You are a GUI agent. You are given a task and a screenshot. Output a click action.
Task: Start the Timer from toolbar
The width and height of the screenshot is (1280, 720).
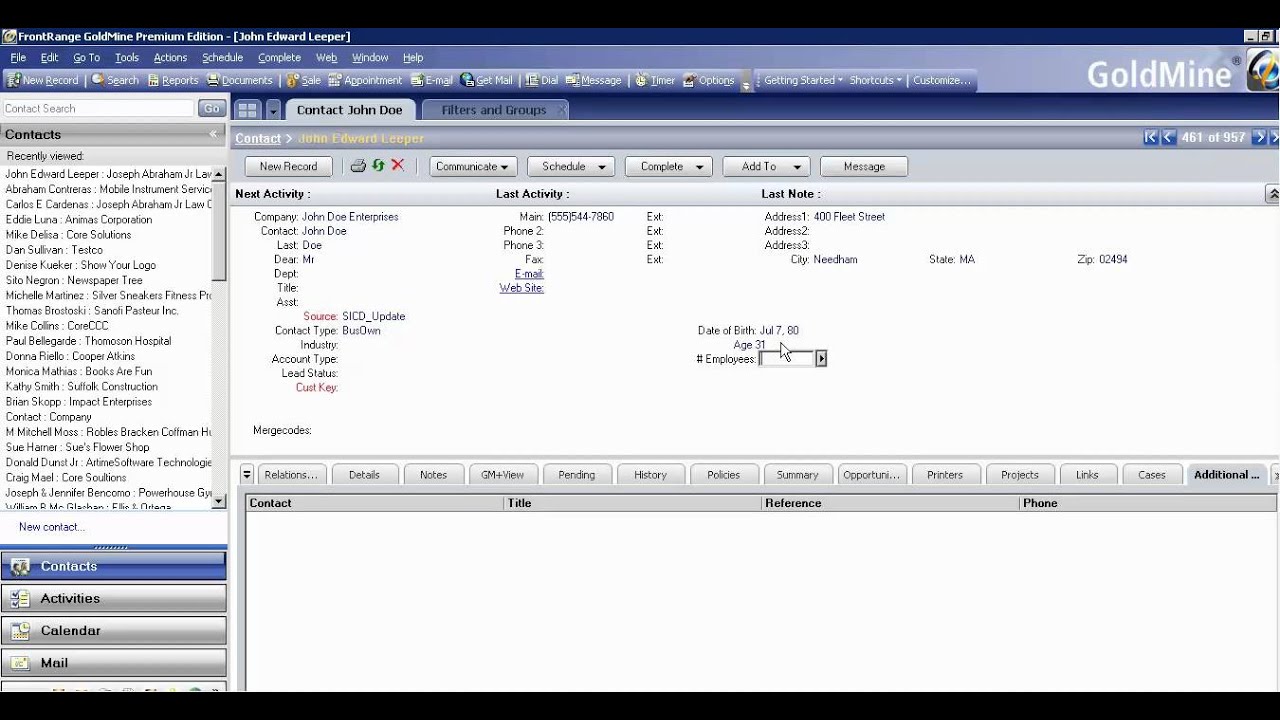point(654,80)
